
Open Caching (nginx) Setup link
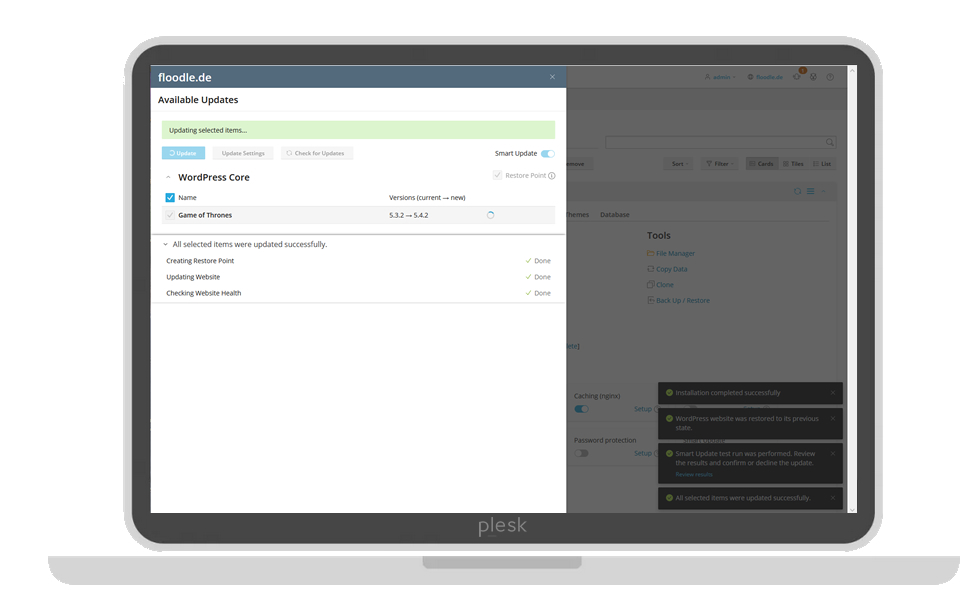tap(642, 409)
